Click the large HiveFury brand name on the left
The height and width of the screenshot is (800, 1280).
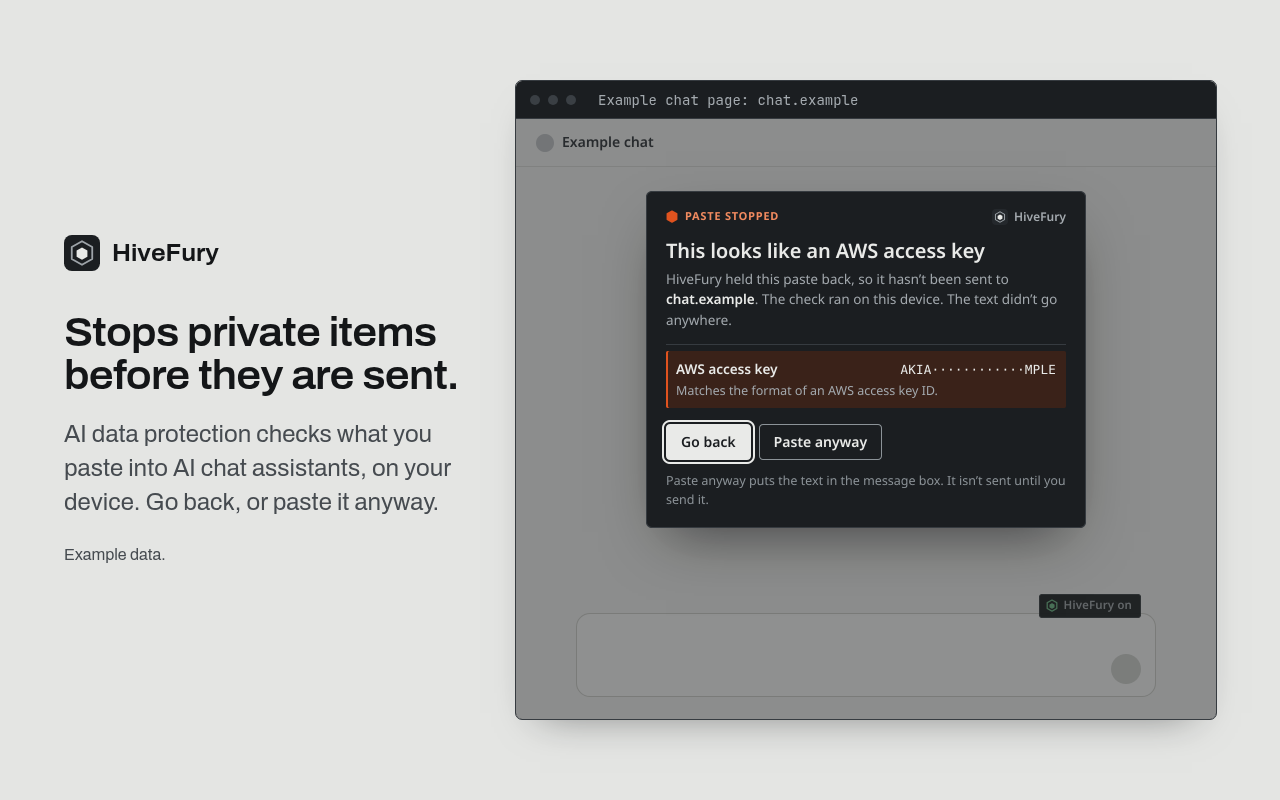coord(165,253)
